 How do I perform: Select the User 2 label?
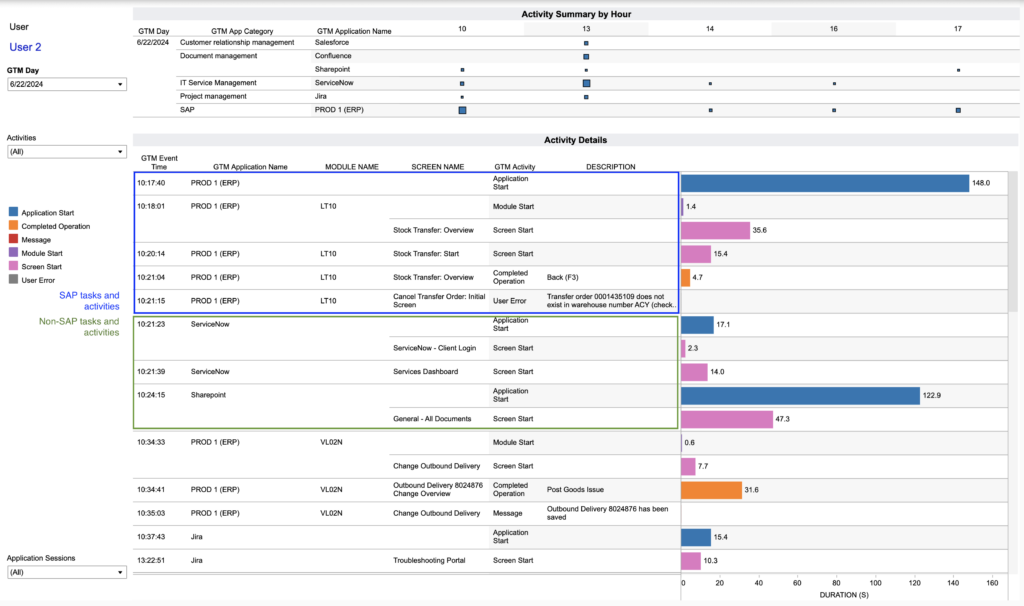click(x=25, y=47)
